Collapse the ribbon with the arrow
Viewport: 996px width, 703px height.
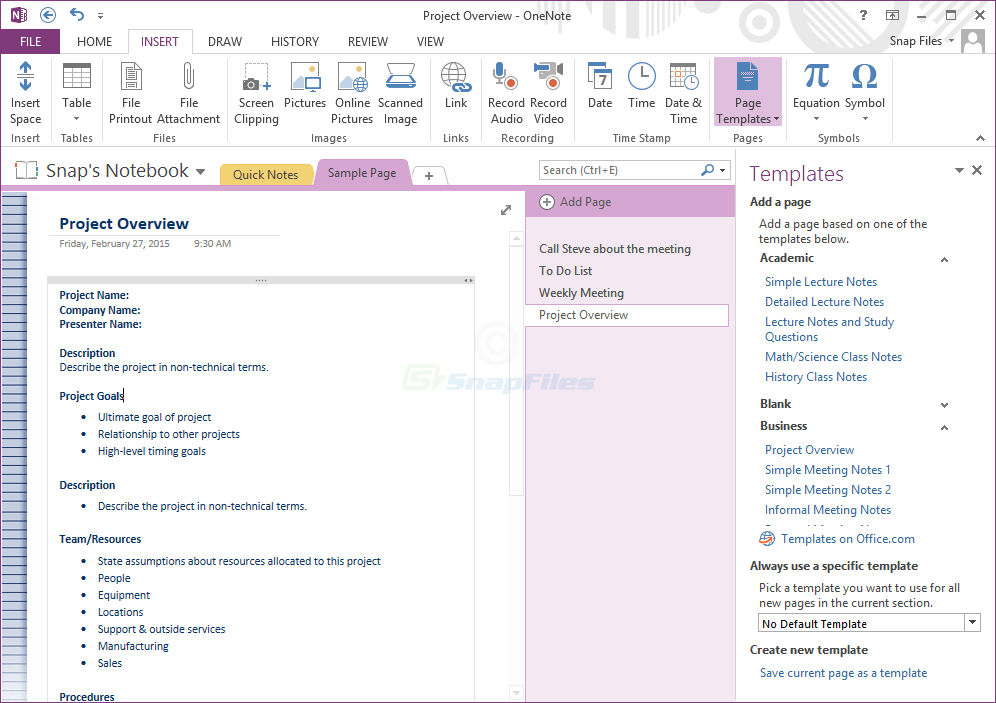point(980,138)
